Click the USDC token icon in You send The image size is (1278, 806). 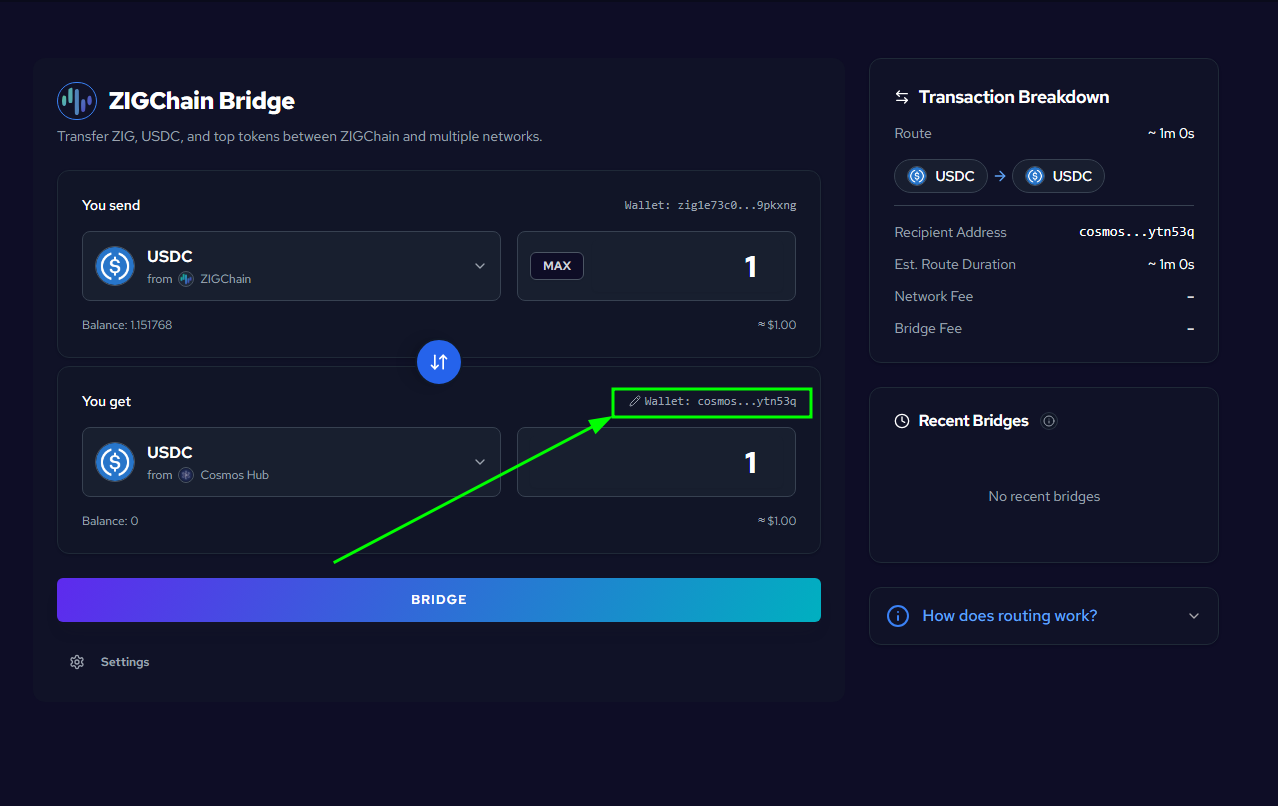click(114, 266)
